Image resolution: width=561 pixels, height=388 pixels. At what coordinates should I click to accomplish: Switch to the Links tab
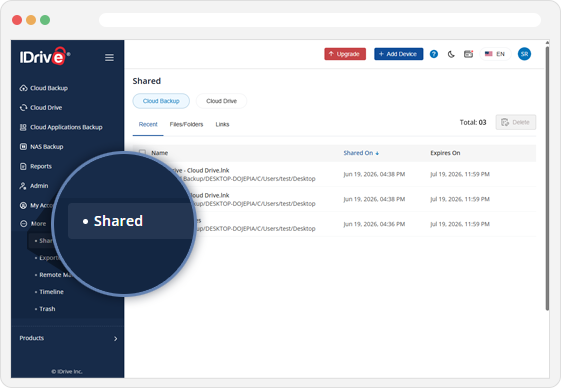(x=222, y=125)
